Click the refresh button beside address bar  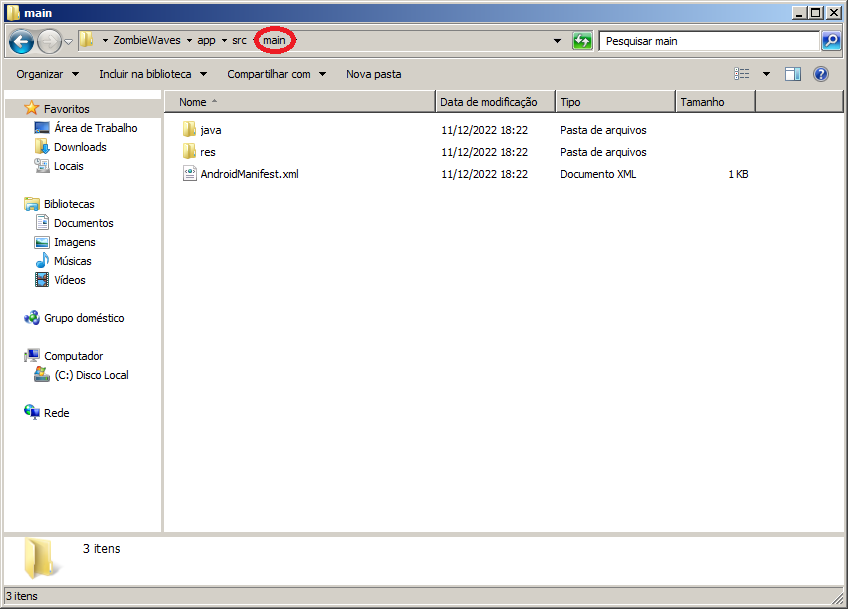[582, 41]
